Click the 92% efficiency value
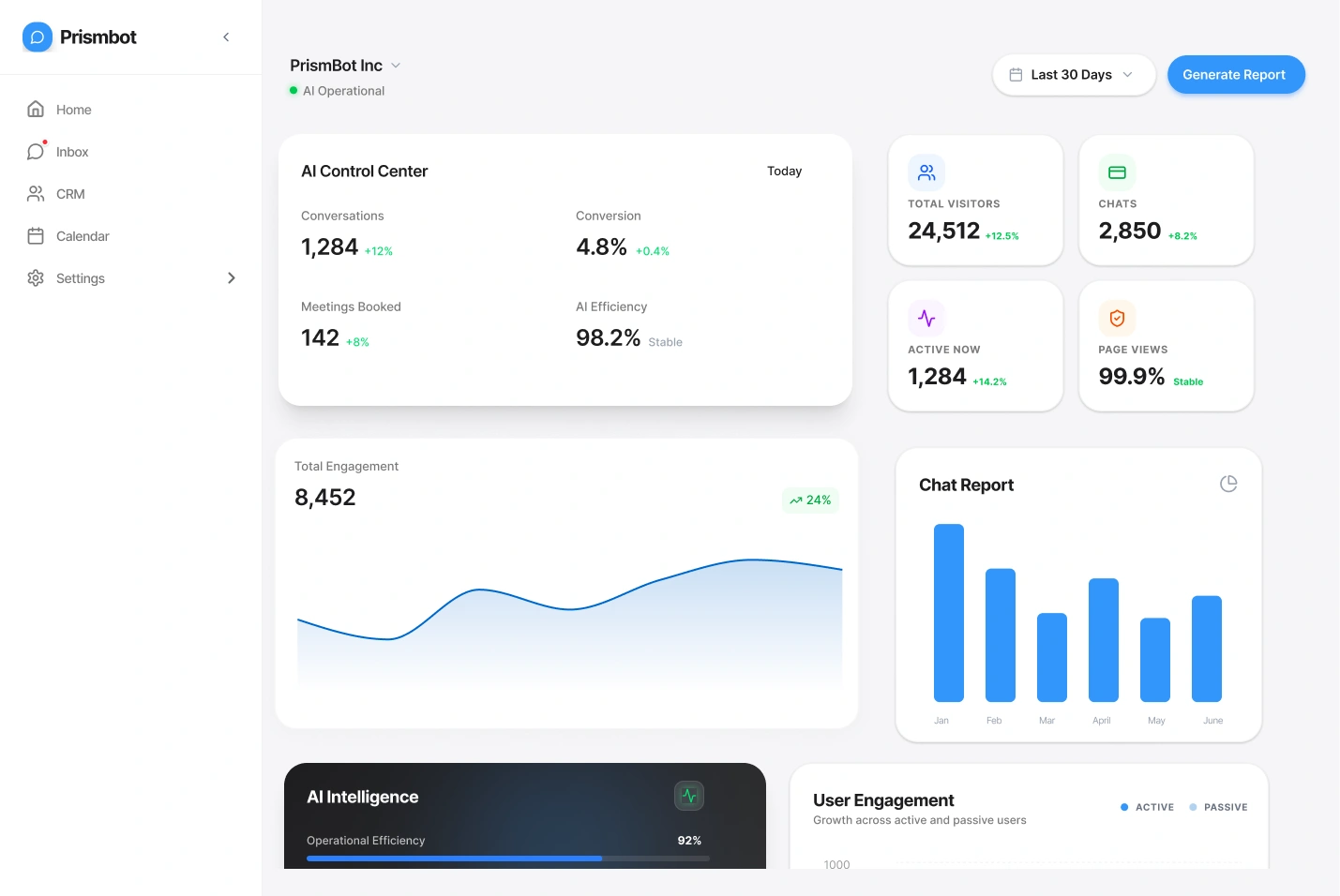 tap(689, 841)
